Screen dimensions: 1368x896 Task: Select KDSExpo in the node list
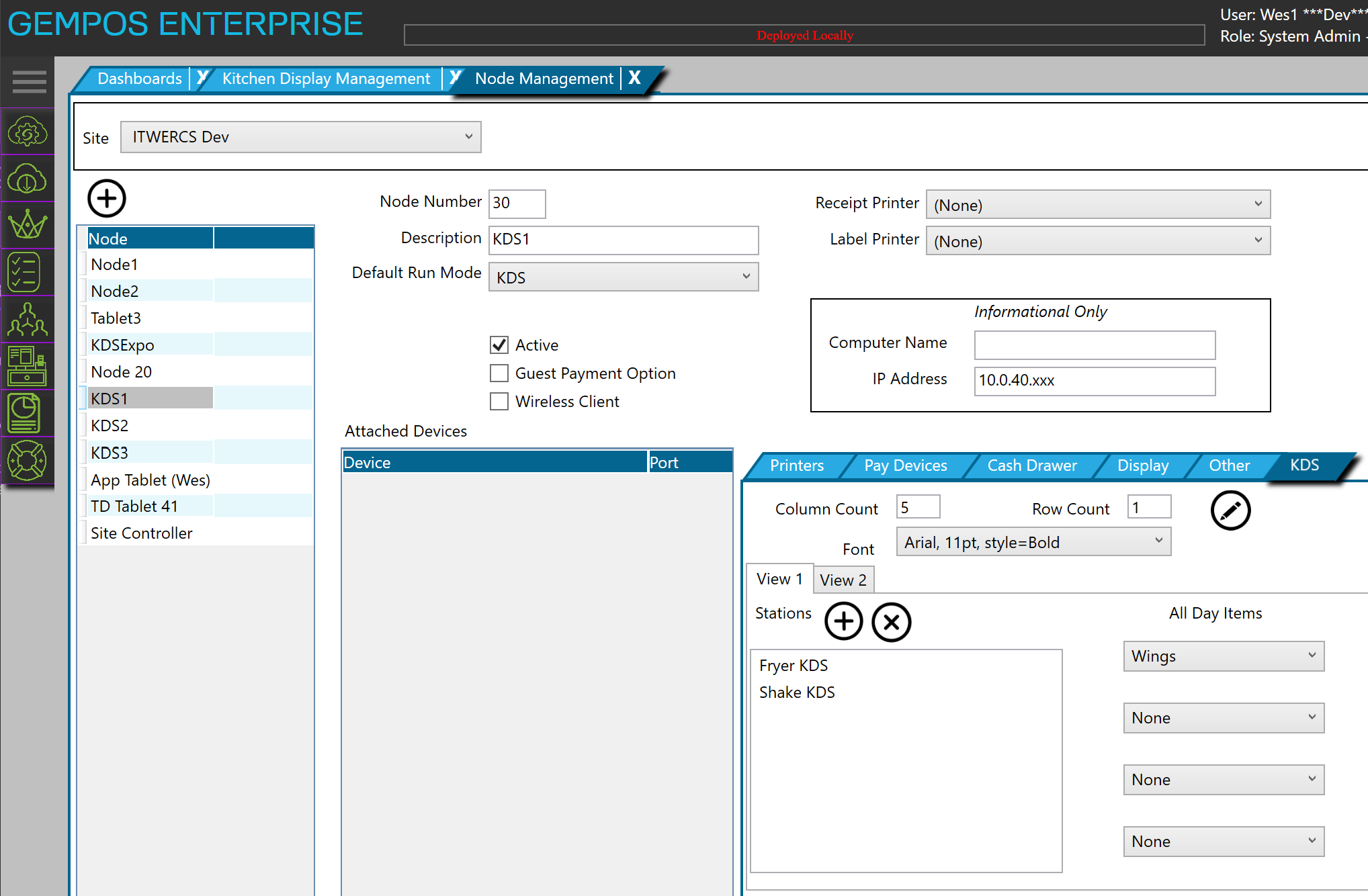[122, 345]
